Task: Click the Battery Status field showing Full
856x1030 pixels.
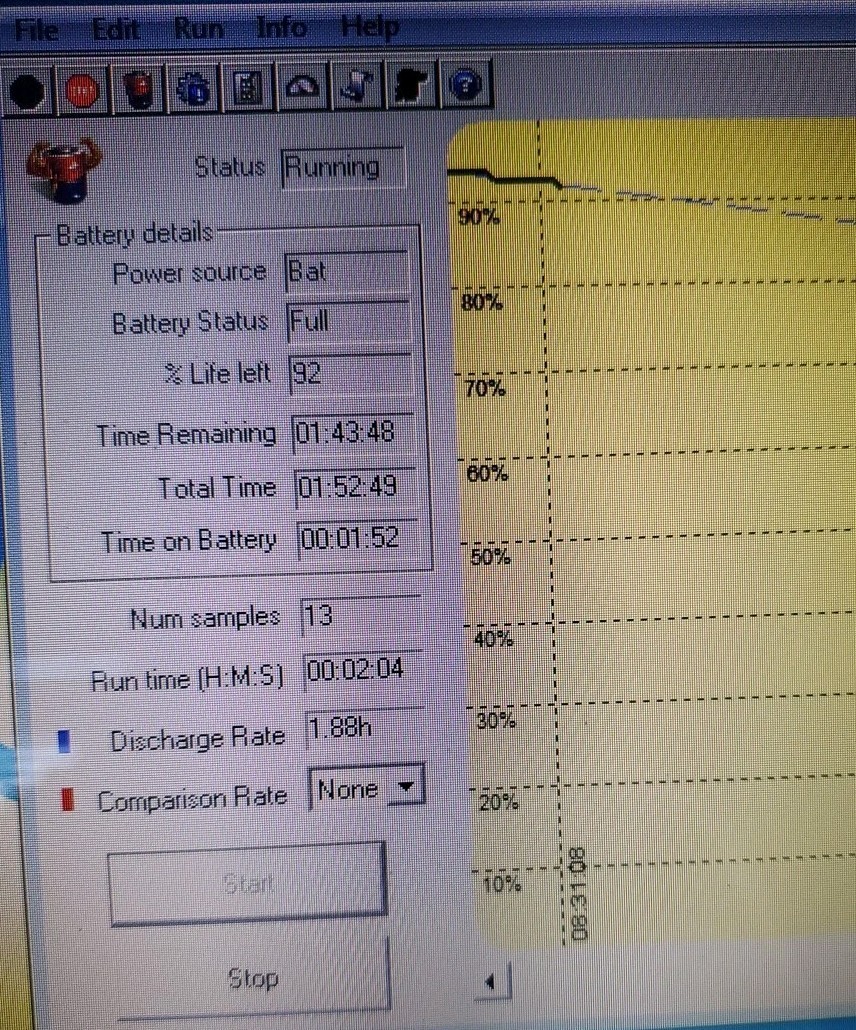Action: click(x=349, y=322)
